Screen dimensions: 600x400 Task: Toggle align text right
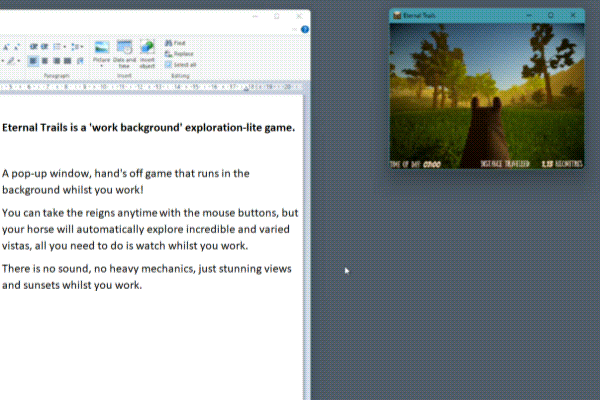[x=57, y=61]
